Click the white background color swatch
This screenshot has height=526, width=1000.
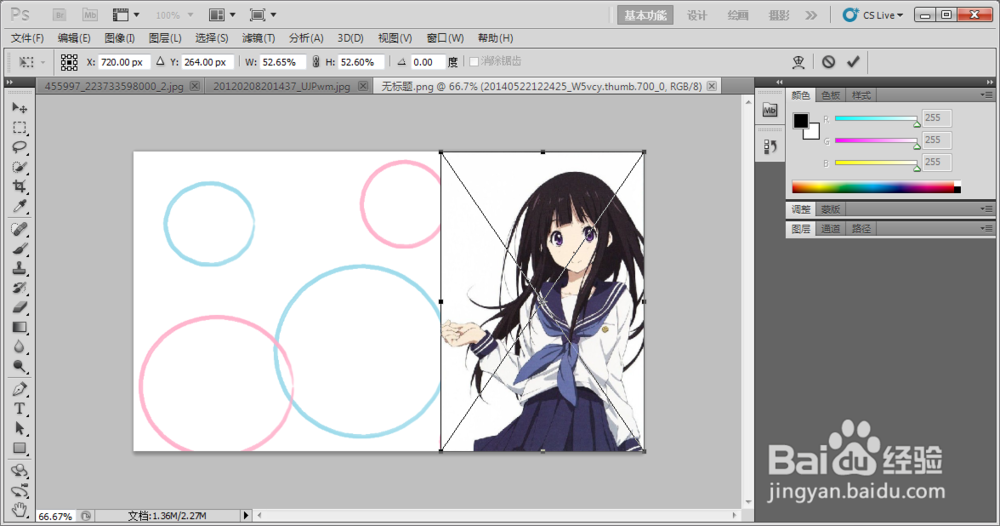click(812, 132)
